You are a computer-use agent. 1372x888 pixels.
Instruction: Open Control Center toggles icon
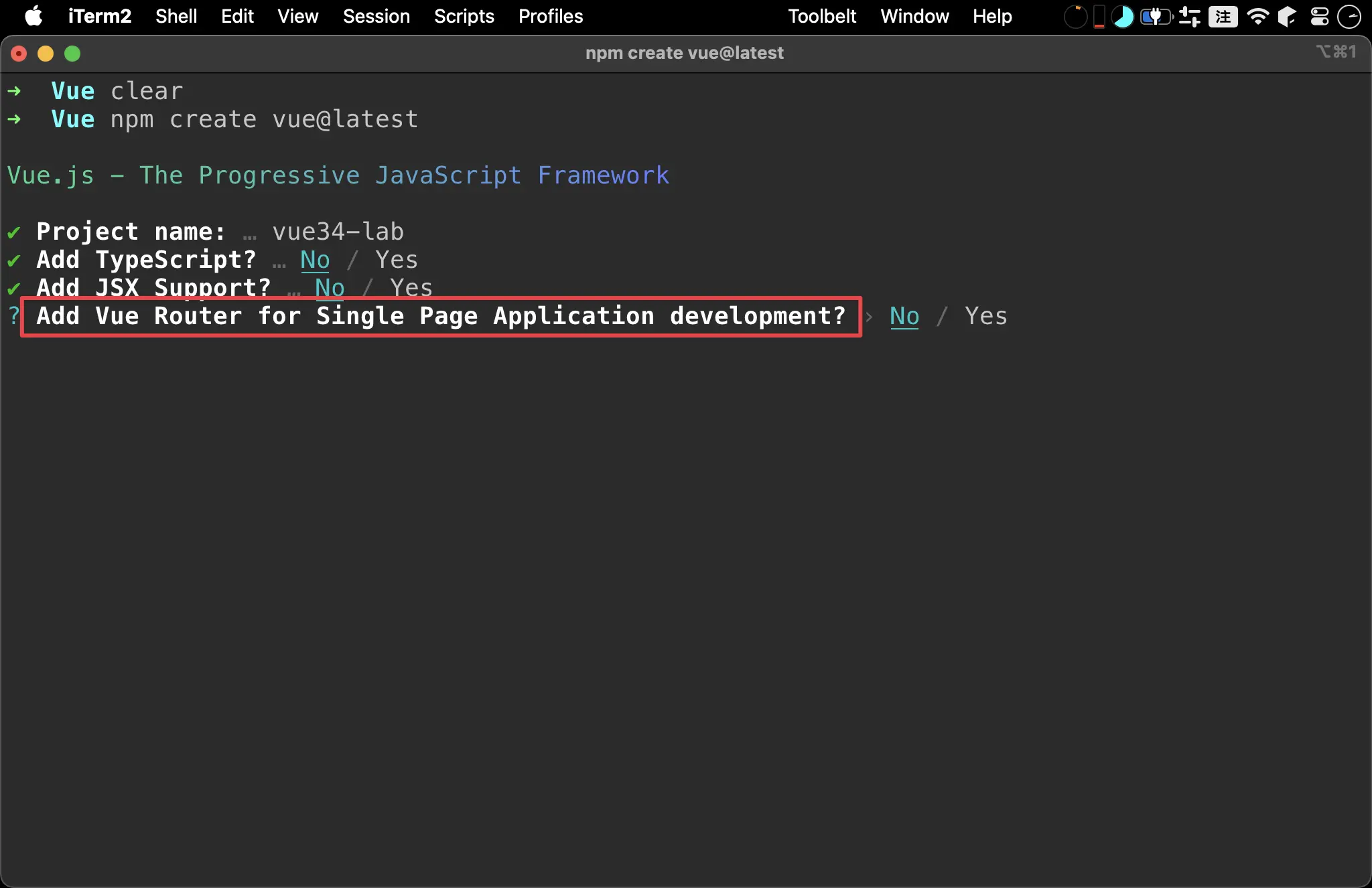[1320, 17]
